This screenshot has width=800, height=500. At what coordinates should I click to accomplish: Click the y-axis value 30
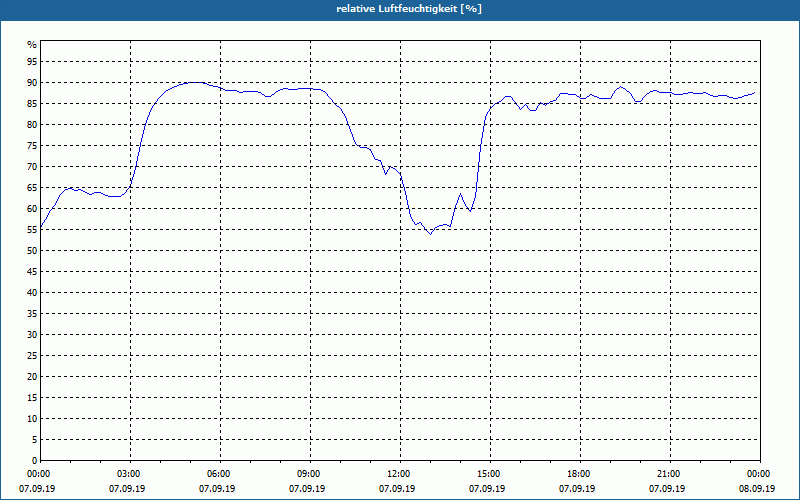click(32, 335)
